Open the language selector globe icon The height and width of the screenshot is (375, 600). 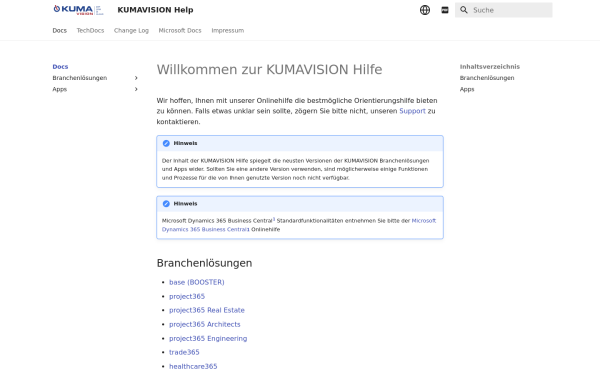pyautogui.click(x=425, y=10)
